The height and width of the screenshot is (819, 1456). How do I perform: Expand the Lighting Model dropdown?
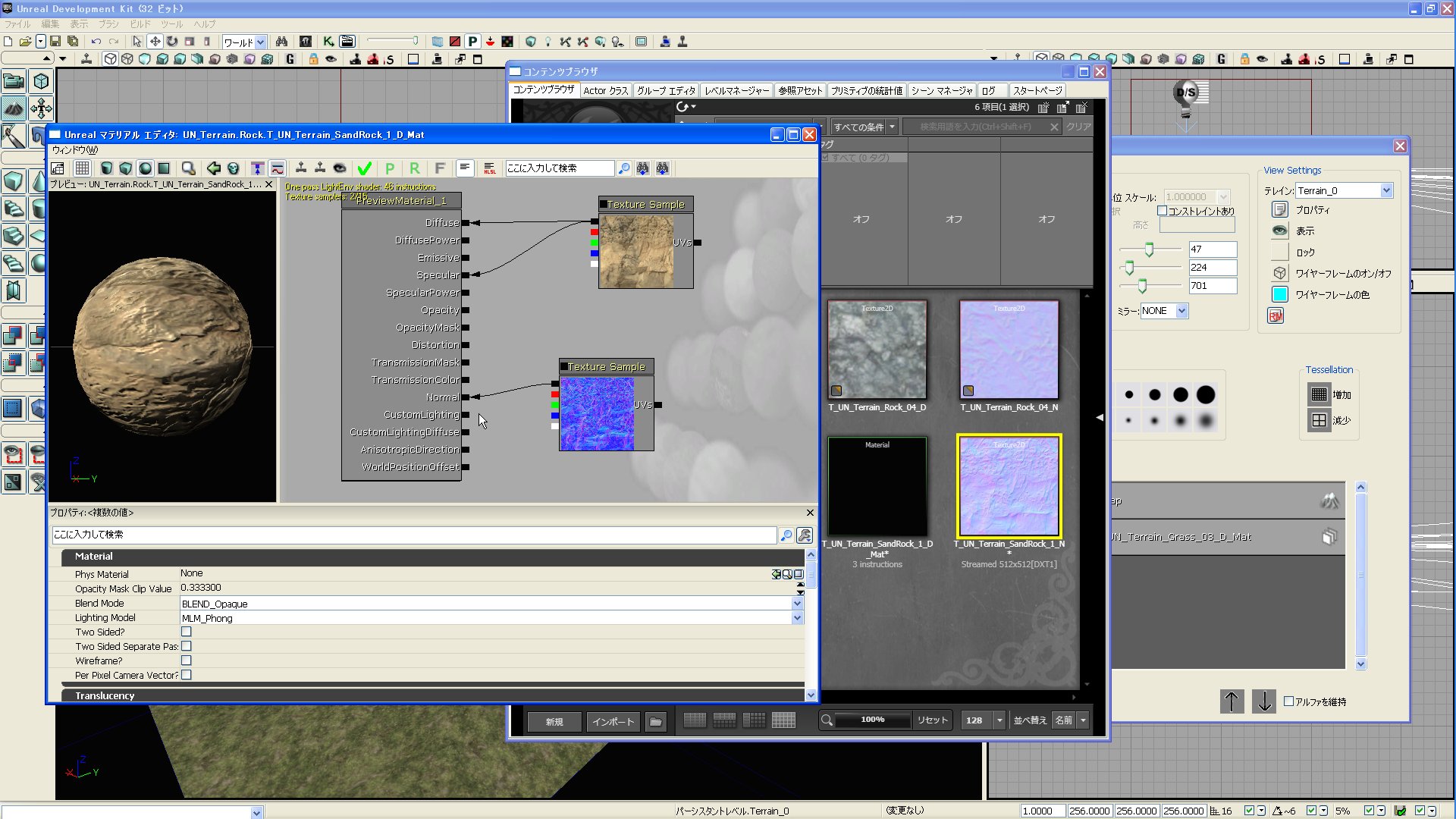(797, 618)
